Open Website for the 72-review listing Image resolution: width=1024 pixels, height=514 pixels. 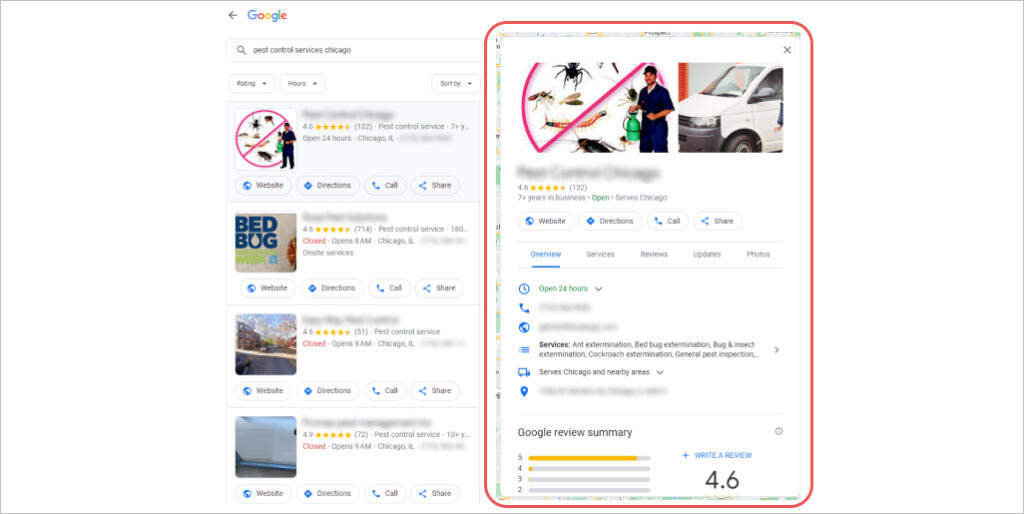coord(263,493)
